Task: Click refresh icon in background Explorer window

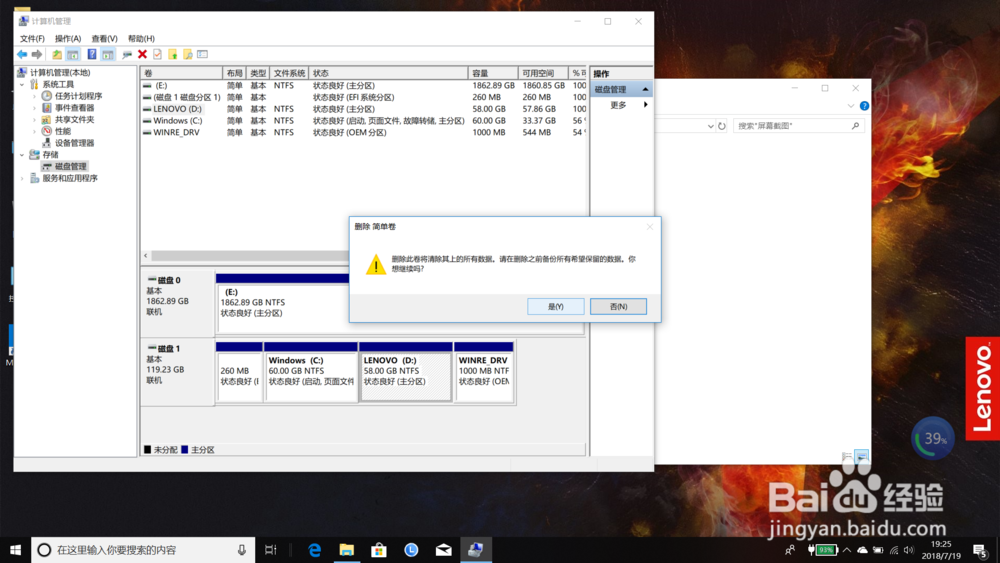Action: click(x=722, y=126)
